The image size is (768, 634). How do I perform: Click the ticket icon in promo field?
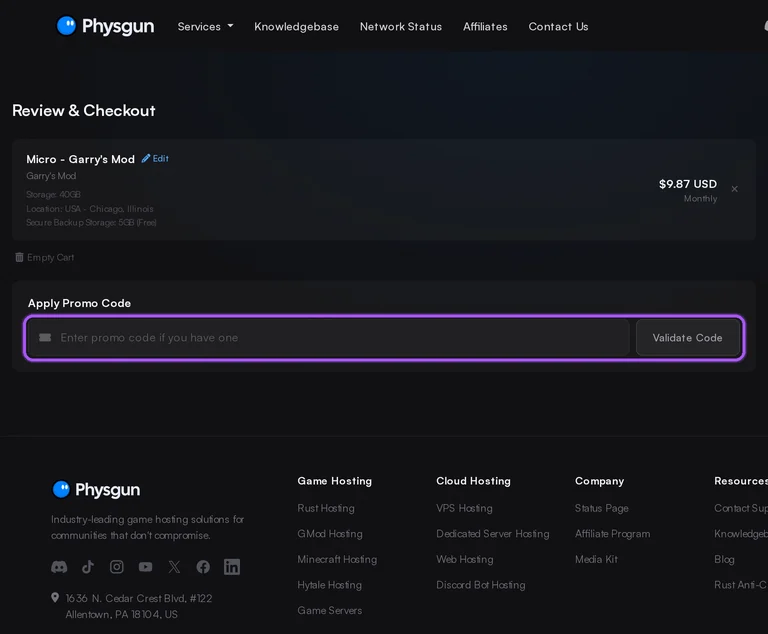(45, 338)
